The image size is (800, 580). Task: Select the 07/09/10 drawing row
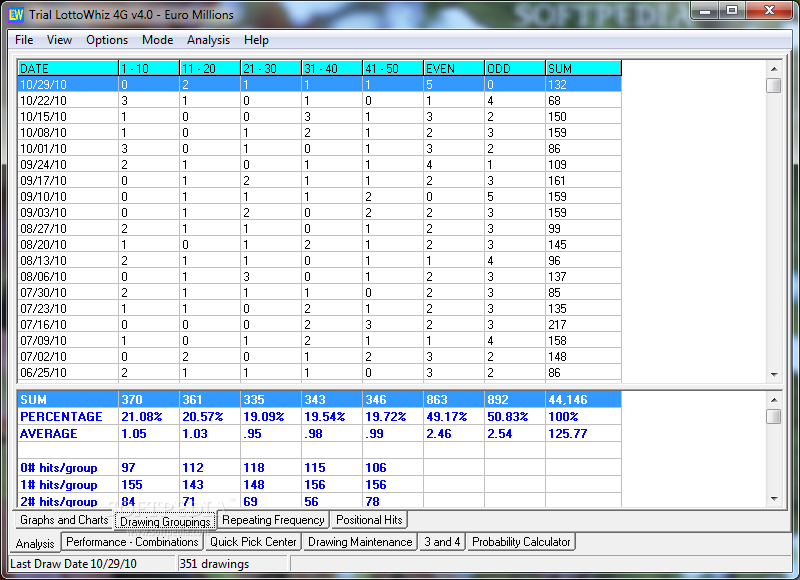coord(319,340)
